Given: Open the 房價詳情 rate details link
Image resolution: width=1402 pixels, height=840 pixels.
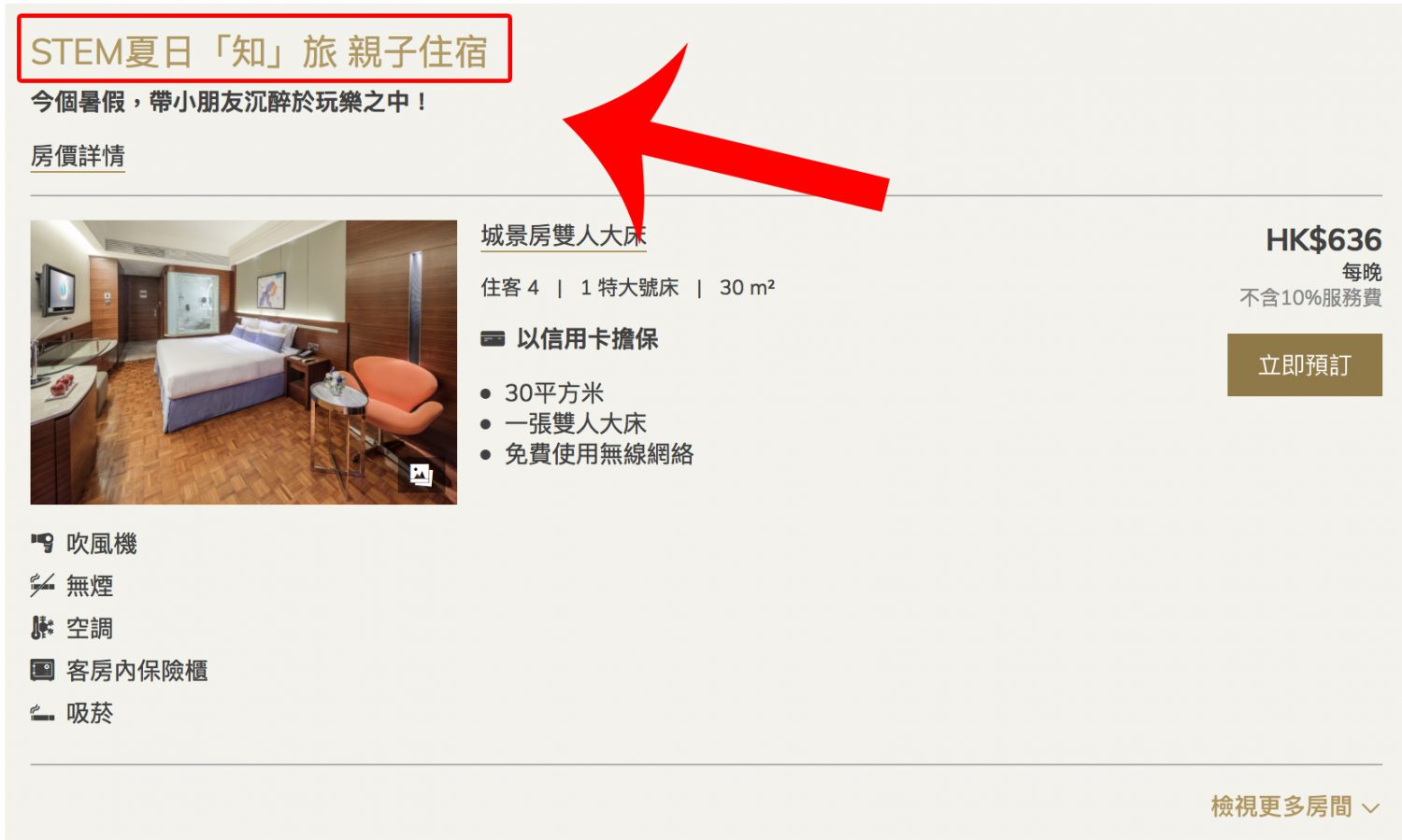Looking at the screenshot, I should coord(78,156).
